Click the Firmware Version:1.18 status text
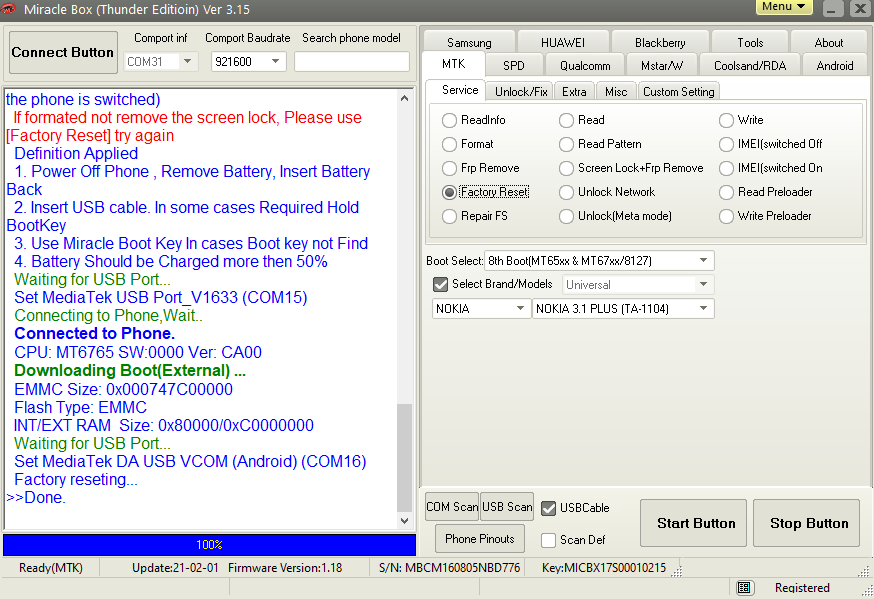This screenshot has width=874, height=599. click(x=285, y=568)
